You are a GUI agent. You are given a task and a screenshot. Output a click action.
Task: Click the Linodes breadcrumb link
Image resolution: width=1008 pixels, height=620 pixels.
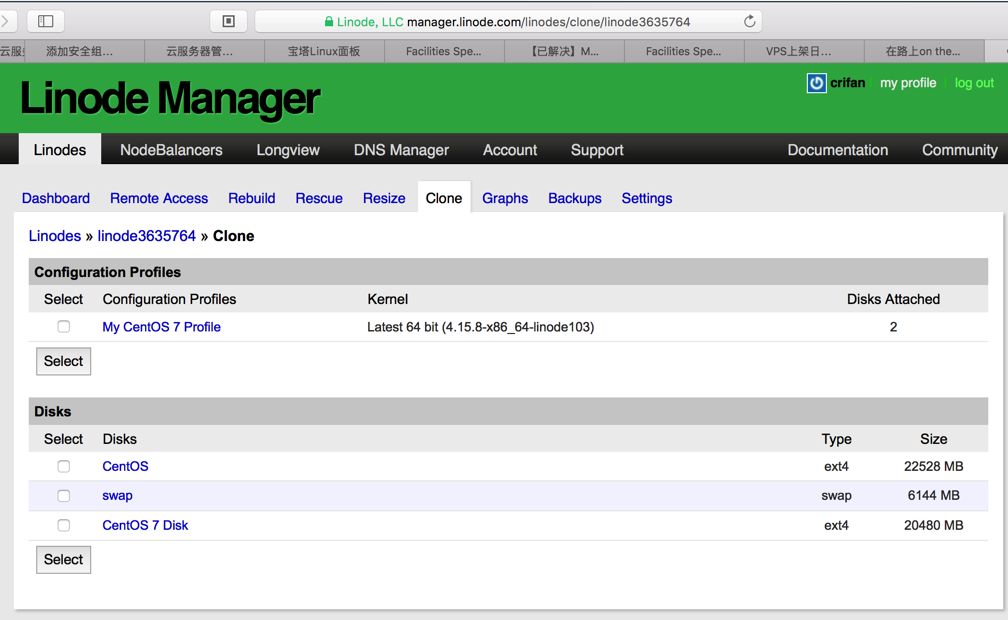coord(55,236)
